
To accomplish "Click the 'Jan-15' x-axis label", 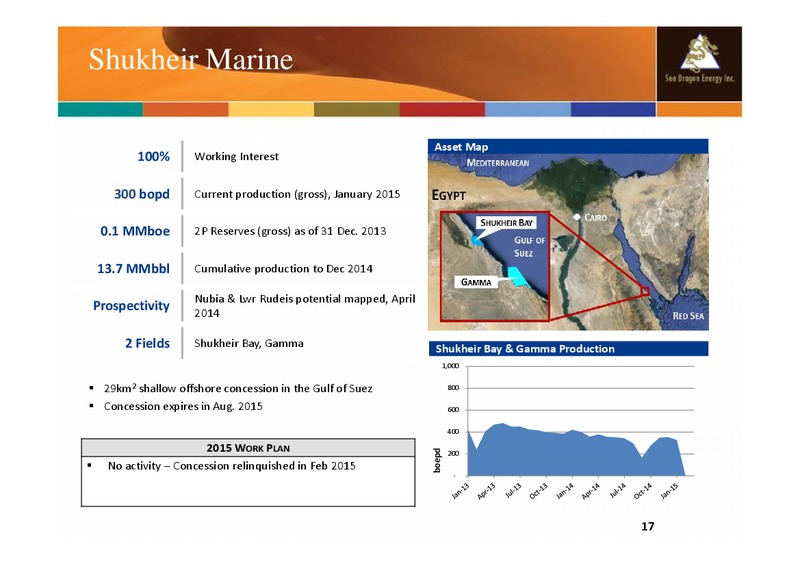I will click(669, 491).
